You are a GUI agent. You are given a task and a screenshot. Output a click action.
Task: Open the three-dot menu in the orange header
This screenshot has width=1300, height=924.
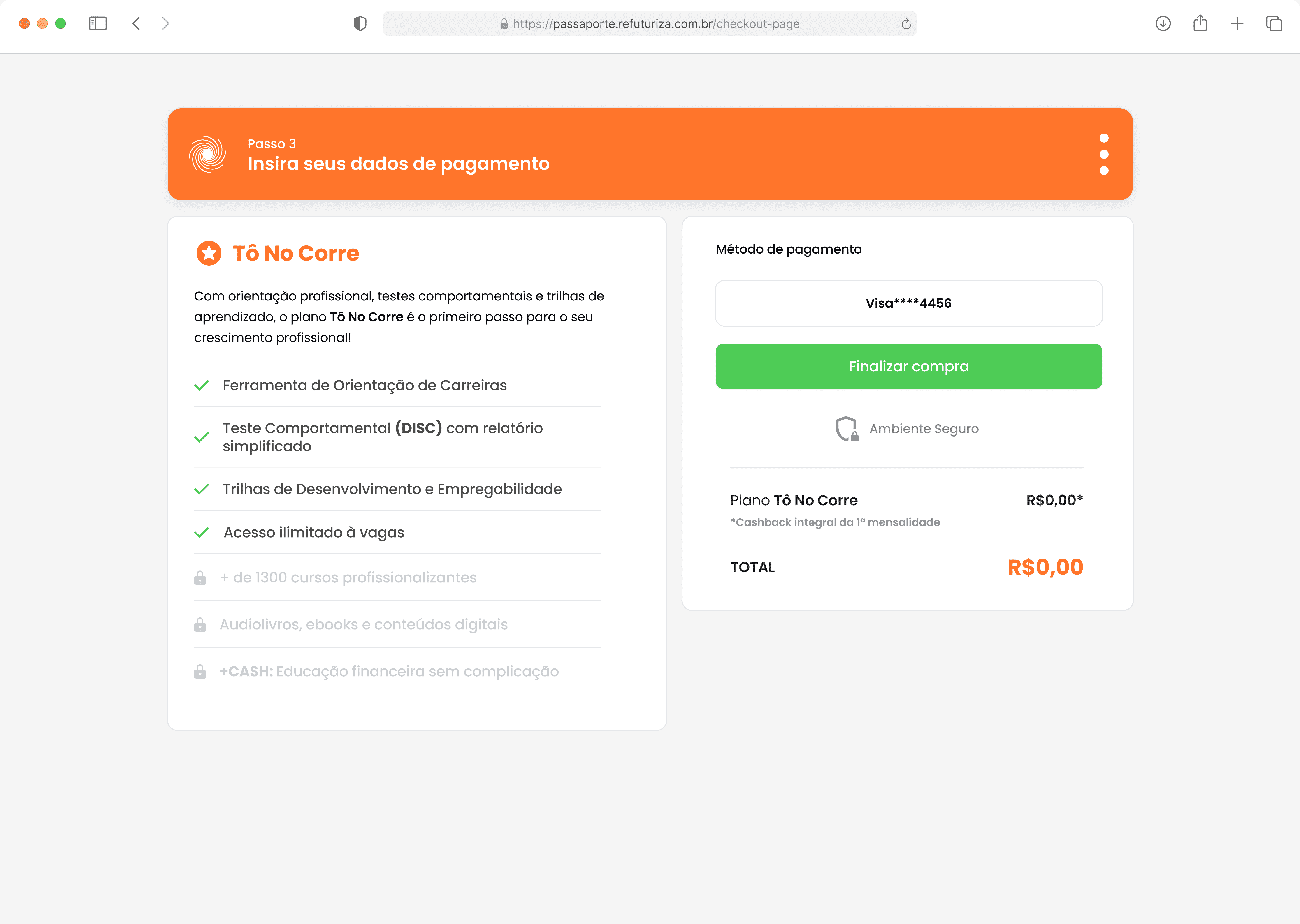pyautogui.click(x=1104, y=154)
